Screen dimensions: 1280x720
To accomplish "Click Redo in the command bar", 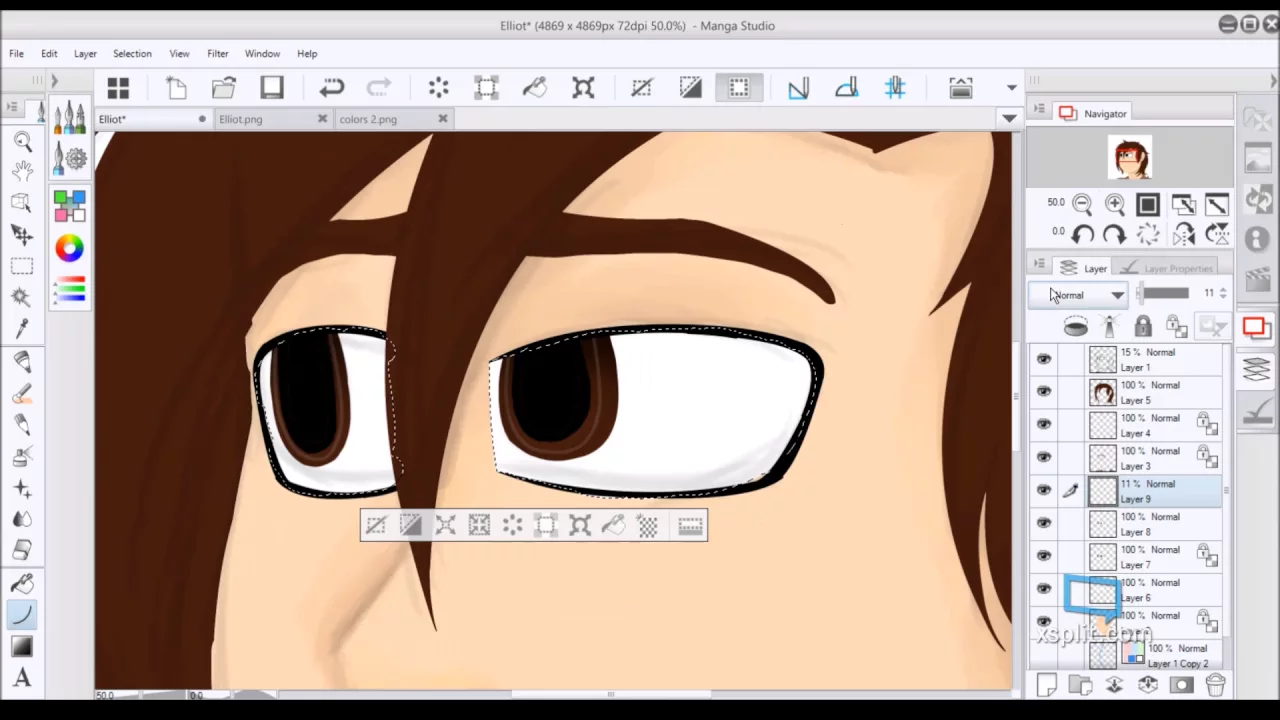I will click(380, 88).
